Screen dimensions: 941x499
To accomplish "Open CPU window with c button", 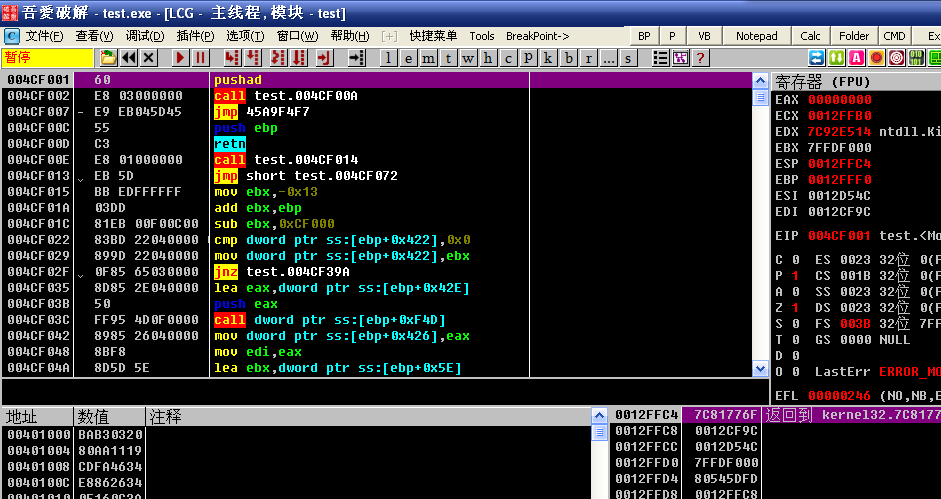I will pos(508,58).
